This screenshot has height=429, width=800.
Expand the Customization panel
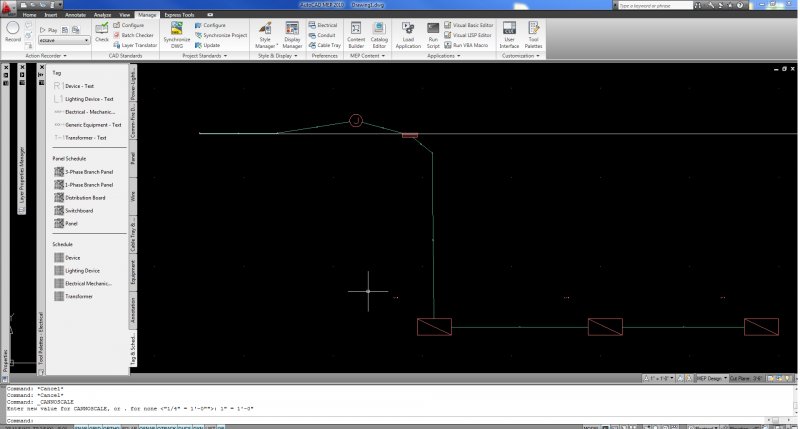click(x=520, y=56)
